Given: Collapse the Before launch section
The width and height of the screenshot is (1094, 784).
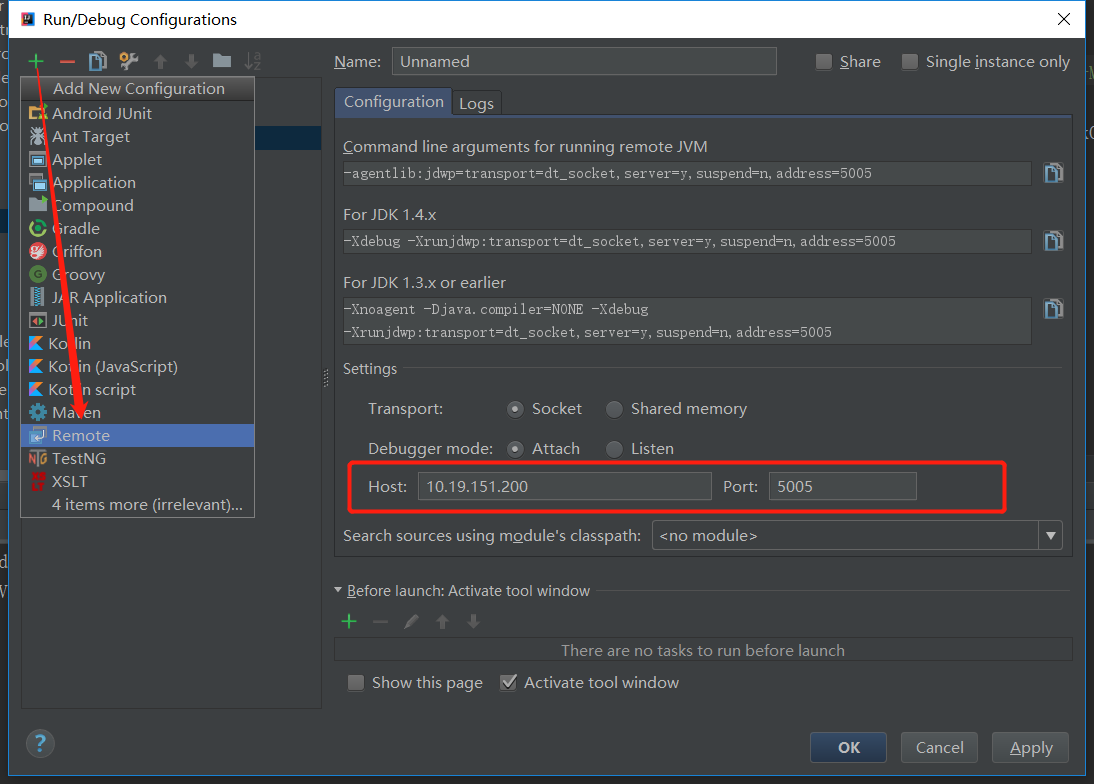Looking at the screenshot, I should (x=338, y=591).
